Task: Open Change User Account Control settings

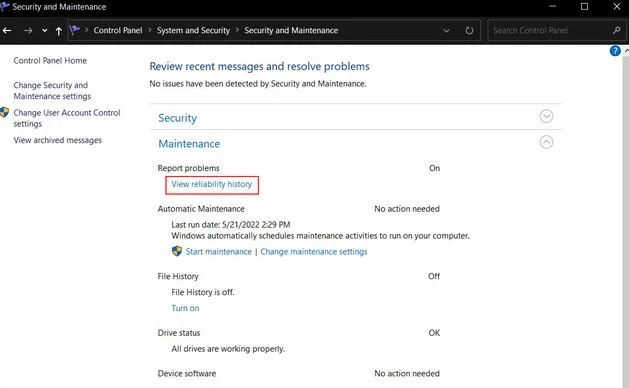Action: 67,118
